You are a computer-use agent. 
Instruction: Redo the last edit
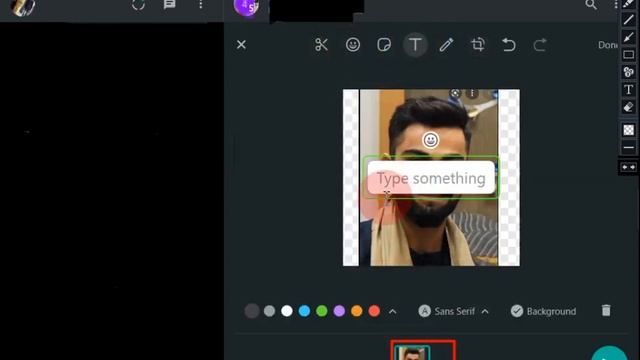click(x=540, y=44)
